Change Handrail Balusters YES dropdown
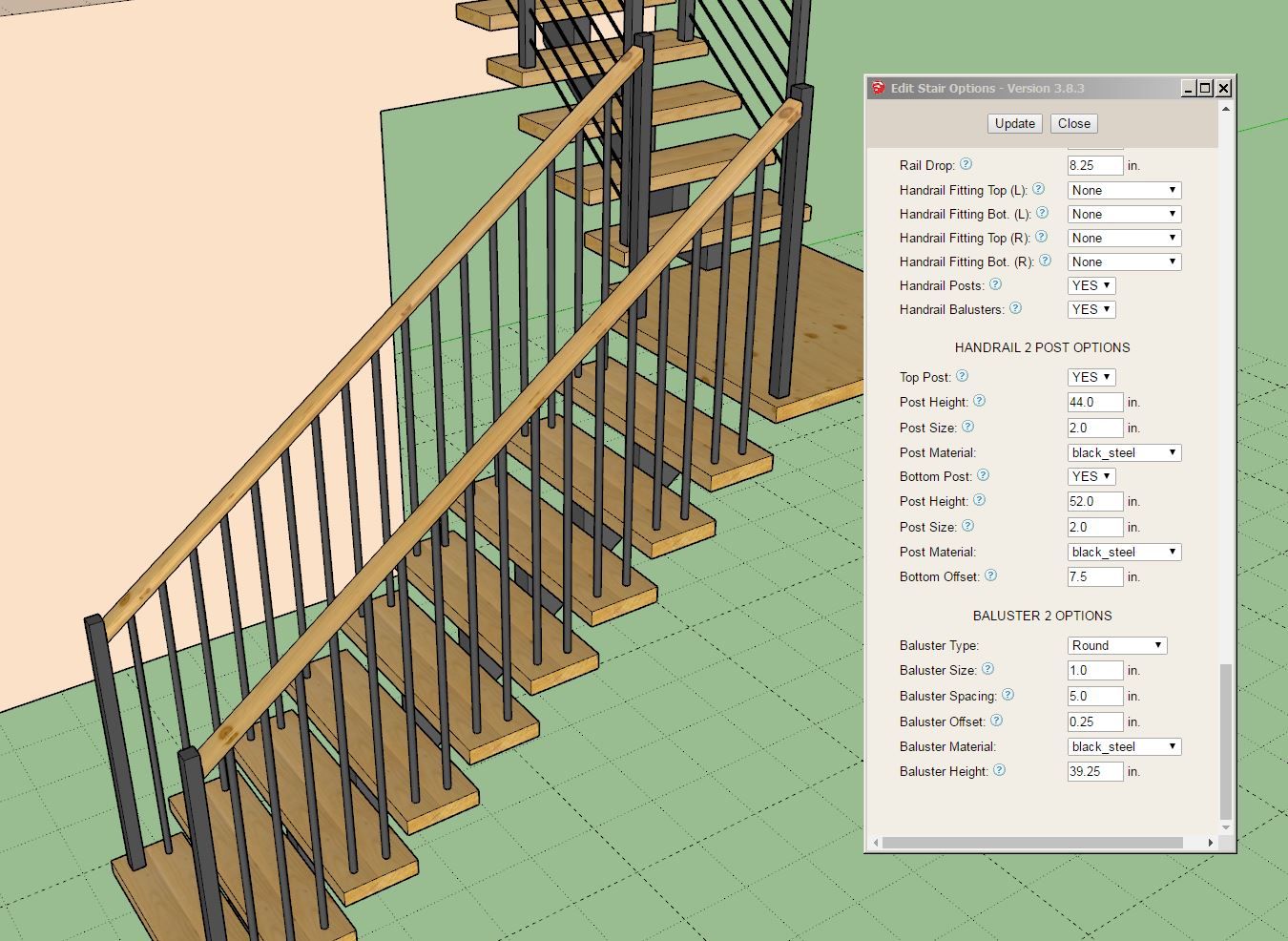The height and width of the screenshot is (941, 1288). [1091, 309]
